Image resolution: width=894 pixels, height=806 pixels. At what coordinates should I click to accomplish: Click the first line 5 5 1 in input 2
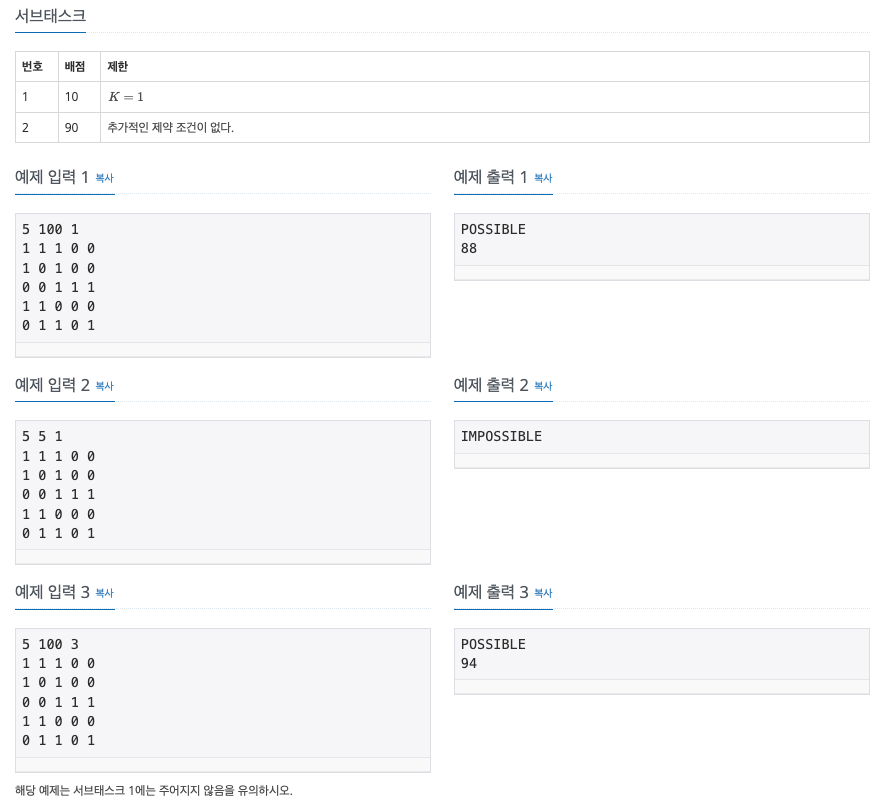point(42,437)
